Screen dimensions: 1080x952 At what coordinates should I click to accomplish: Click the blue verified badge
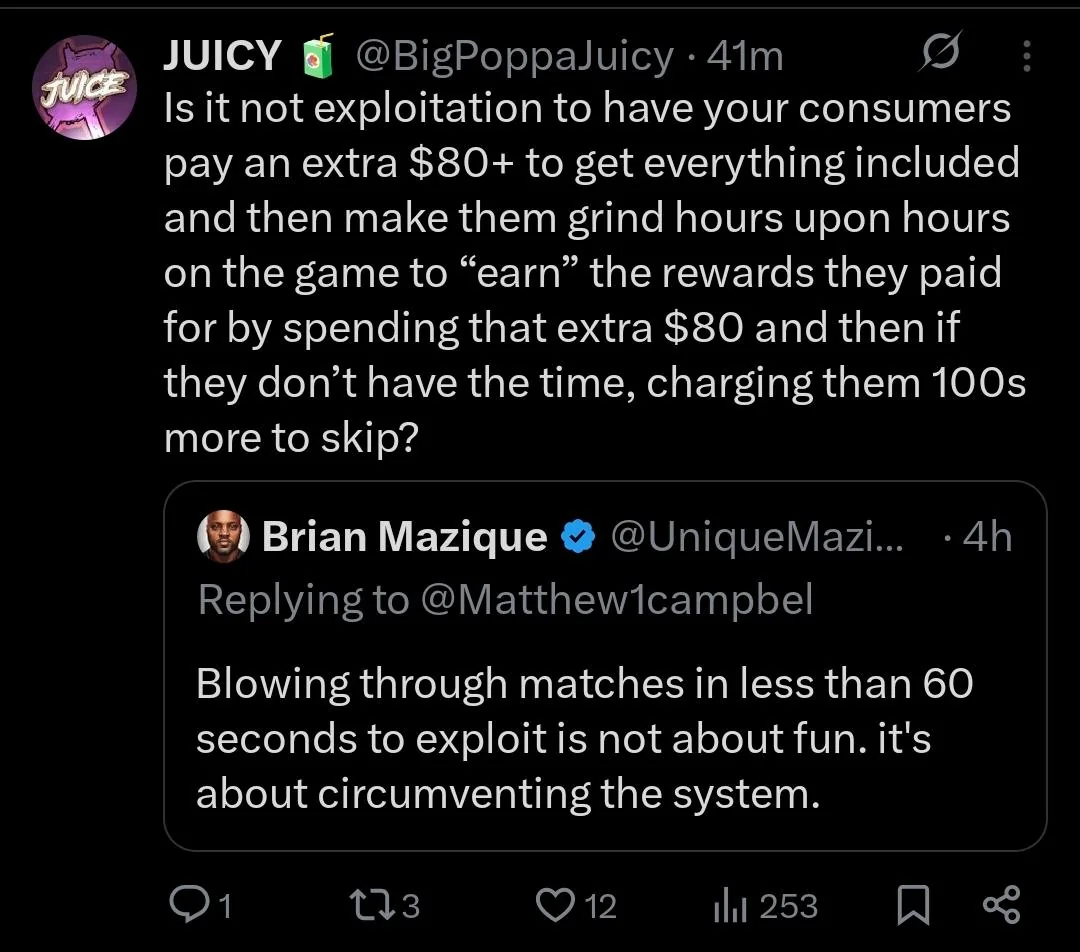(578, 537)
